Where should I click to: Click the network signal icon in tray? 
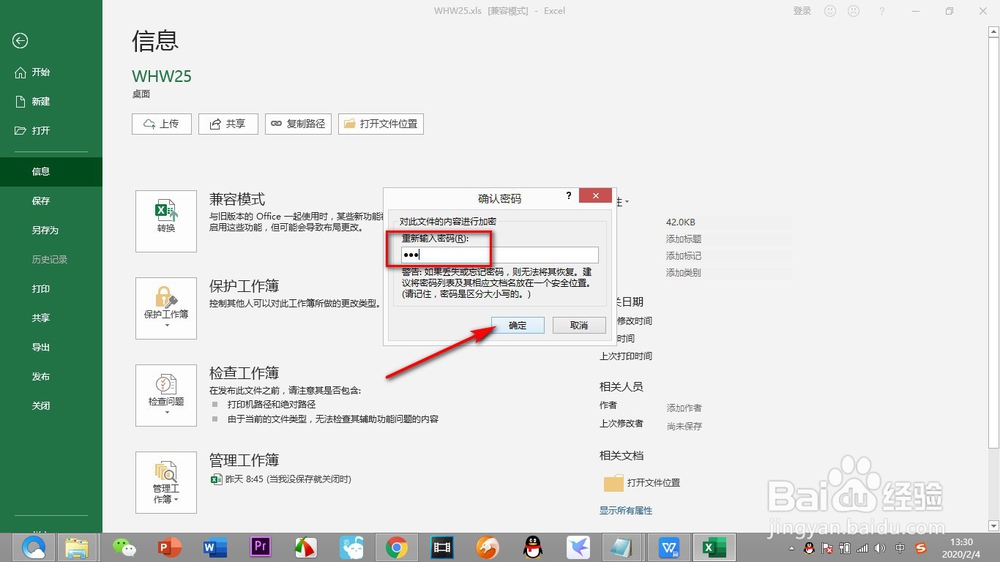[x=862, y=548]
